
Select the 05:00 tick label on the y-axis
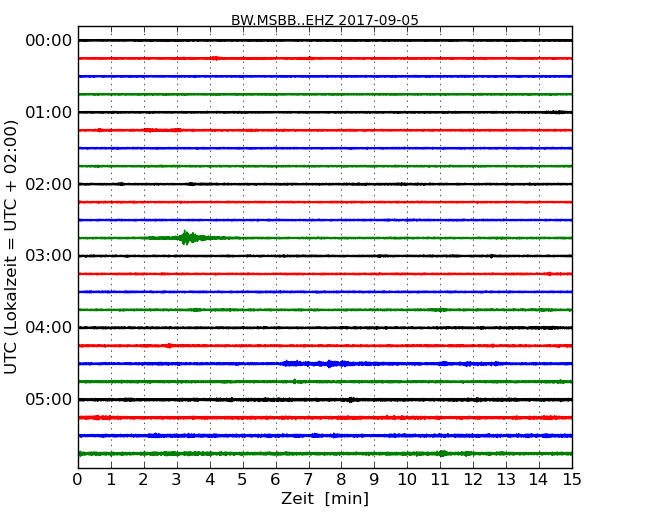(49, 400)
